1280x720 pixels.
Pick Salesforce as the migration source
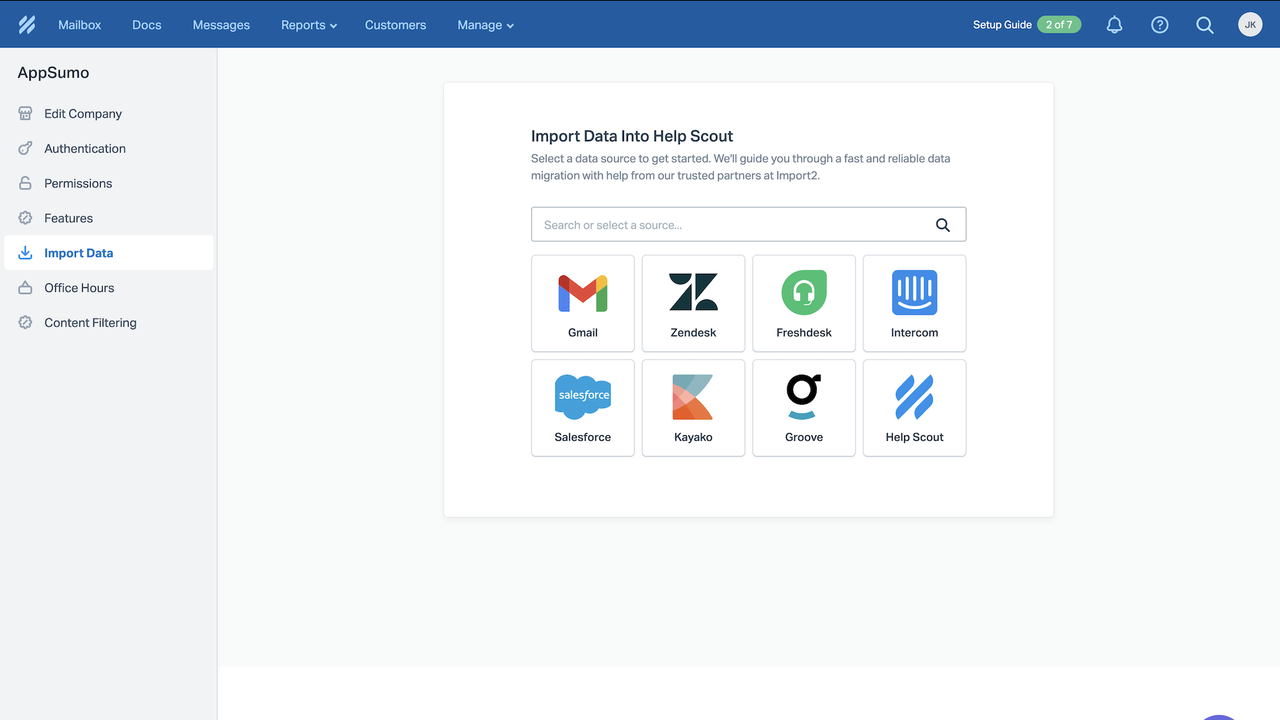click(x=582, y=407)
